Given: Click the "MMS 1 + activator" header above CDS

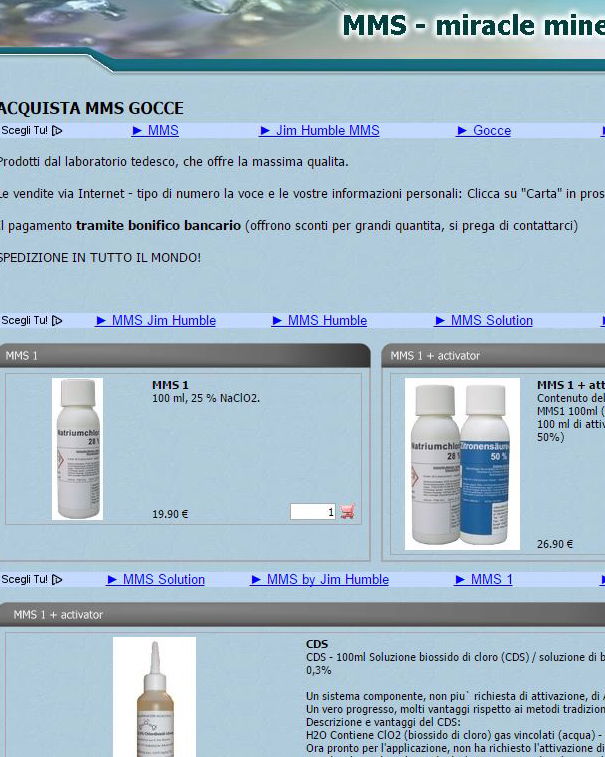Looking at the screenshot, I should pyautogui.click(x=300, y=614).
